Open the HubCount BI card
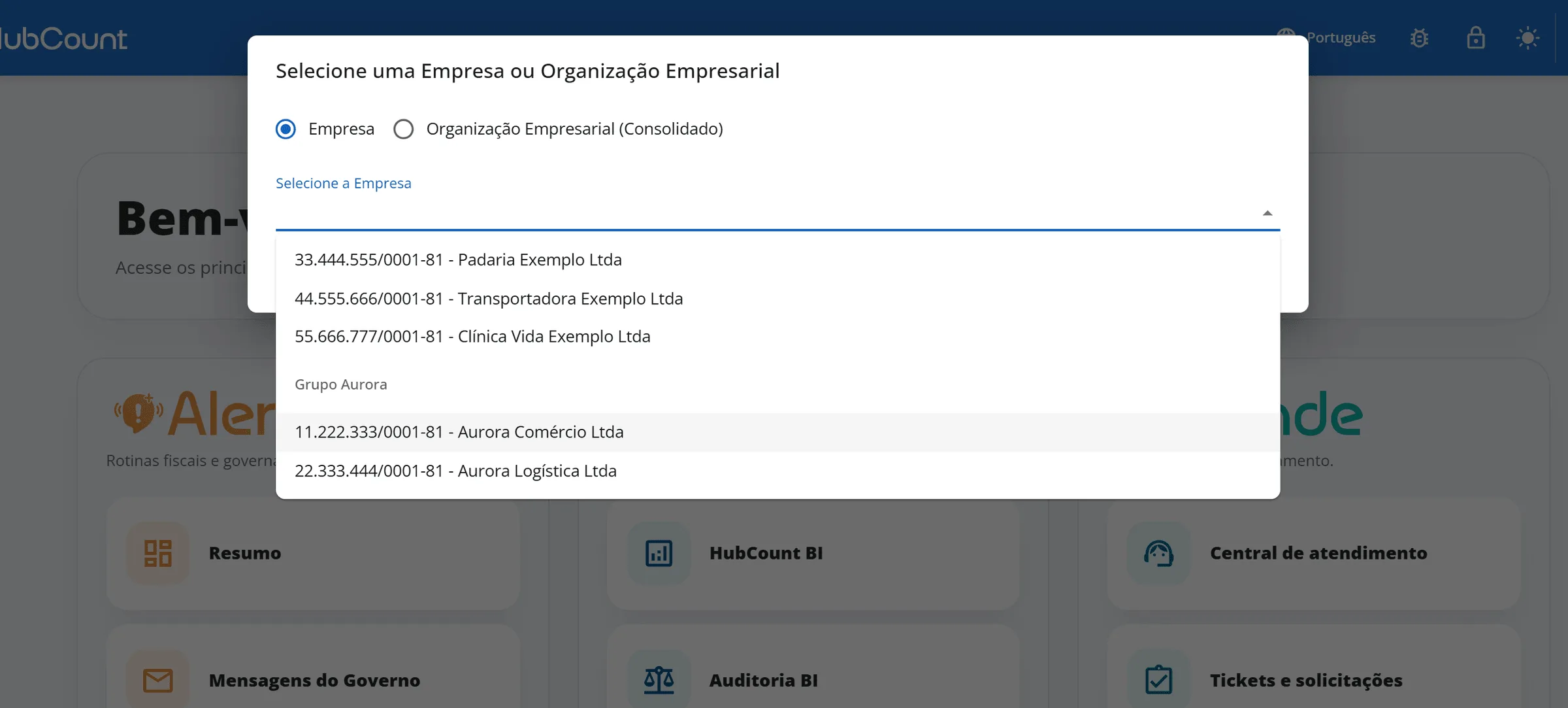Screen dimensions: 1568x708 [813, 554]
